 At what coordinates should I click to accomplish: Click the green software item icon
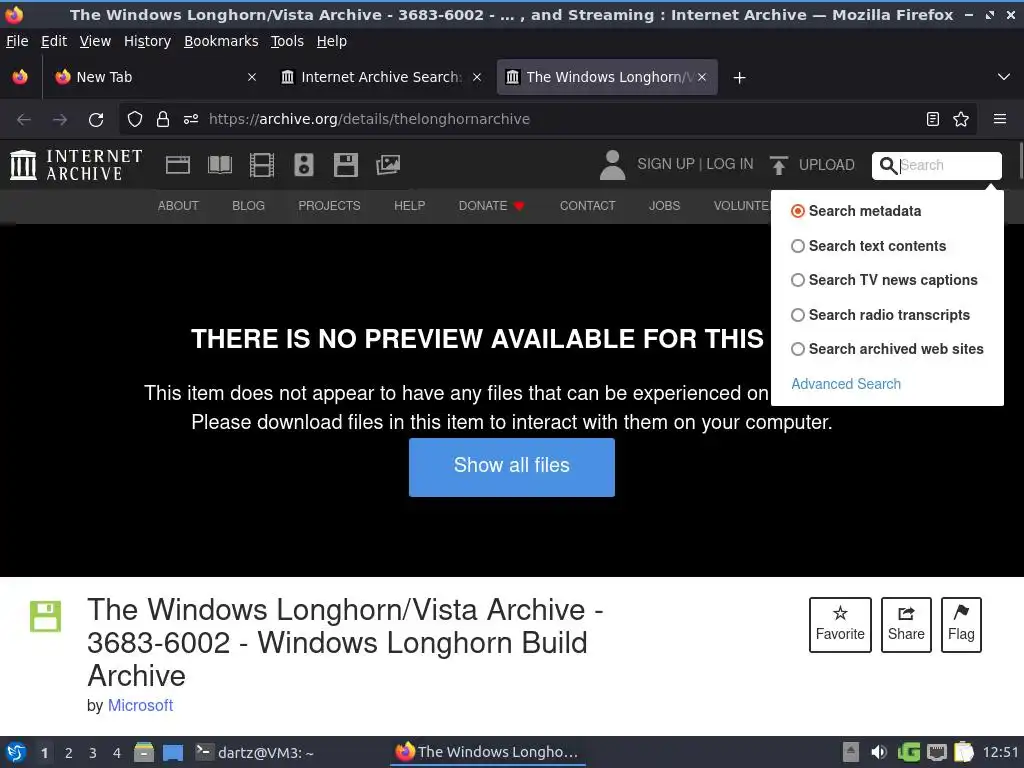(x=45, y=616)
